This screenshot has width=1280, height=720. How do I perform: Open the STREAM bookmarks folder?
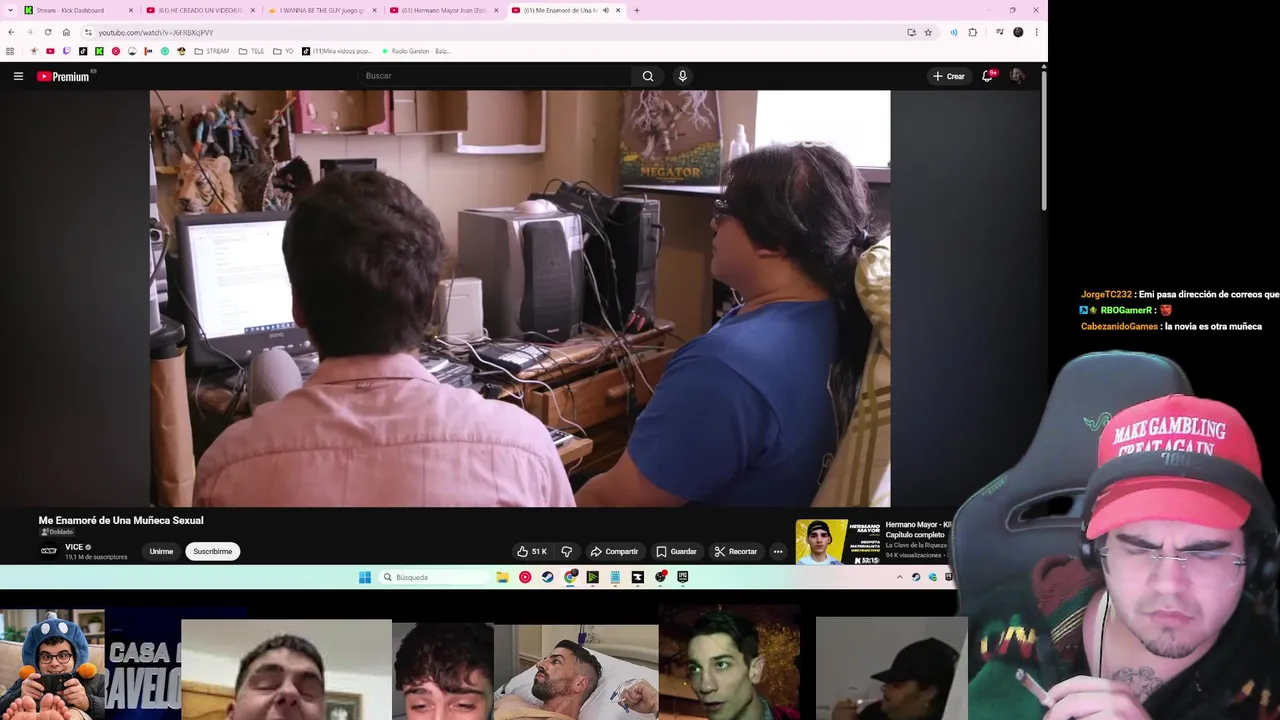coord(211,51)
